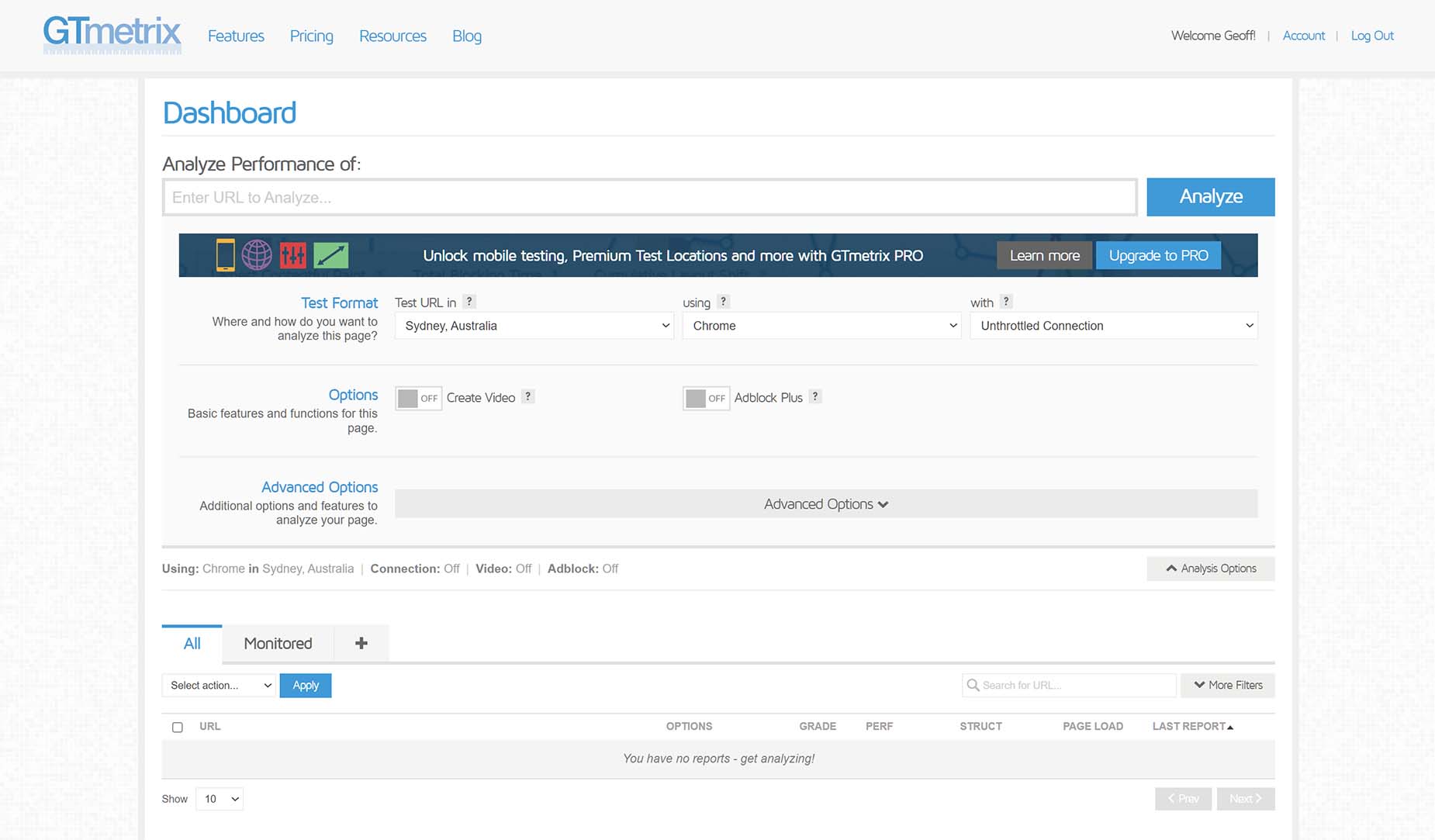
Task: Click the PAGE LOAD column header
Action: pyautogui.click(x=1093, y=727)
